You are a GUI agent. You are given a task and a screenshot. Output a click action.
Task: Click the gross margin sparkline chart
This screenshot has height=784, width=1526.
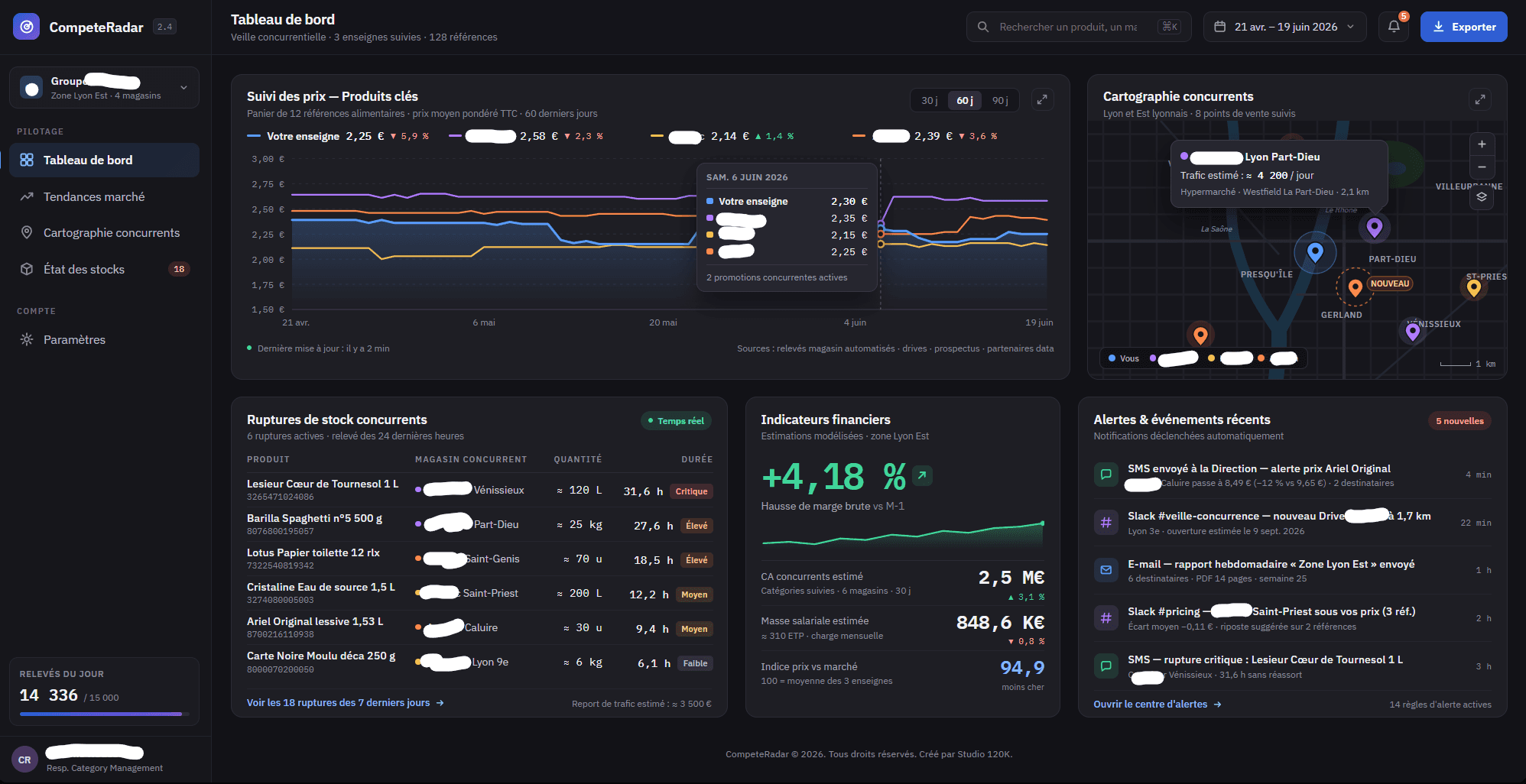(x=903, y=533)
